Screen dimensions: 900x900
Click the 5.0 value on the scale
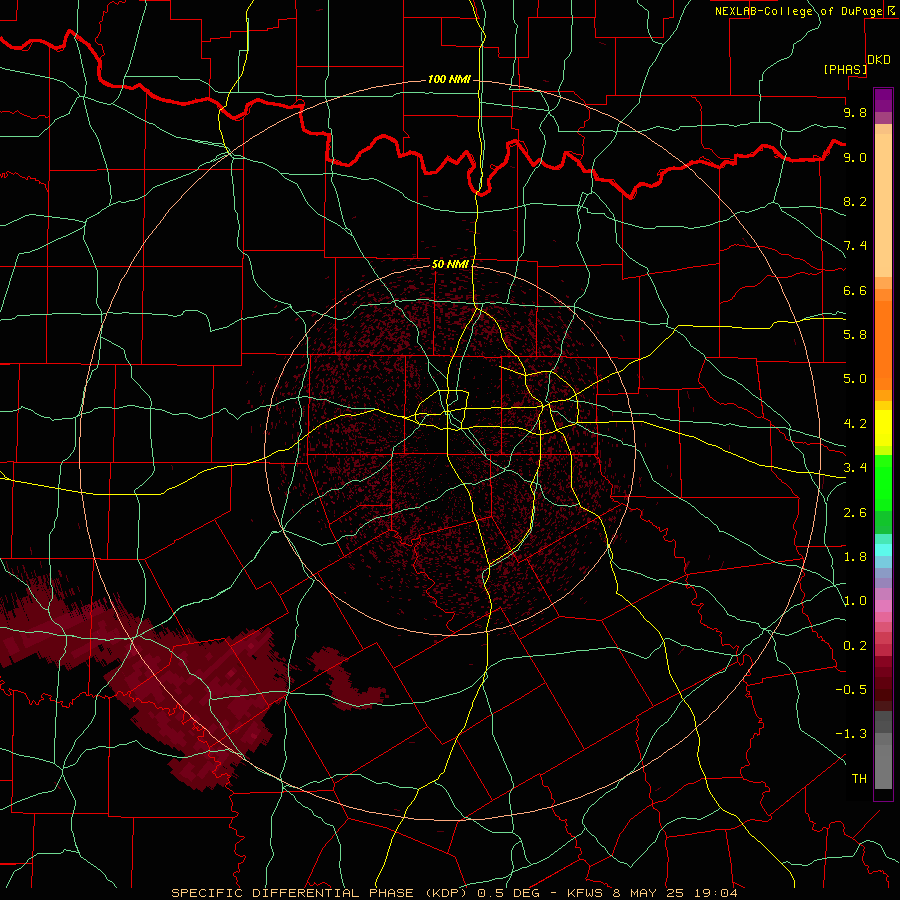855,379
